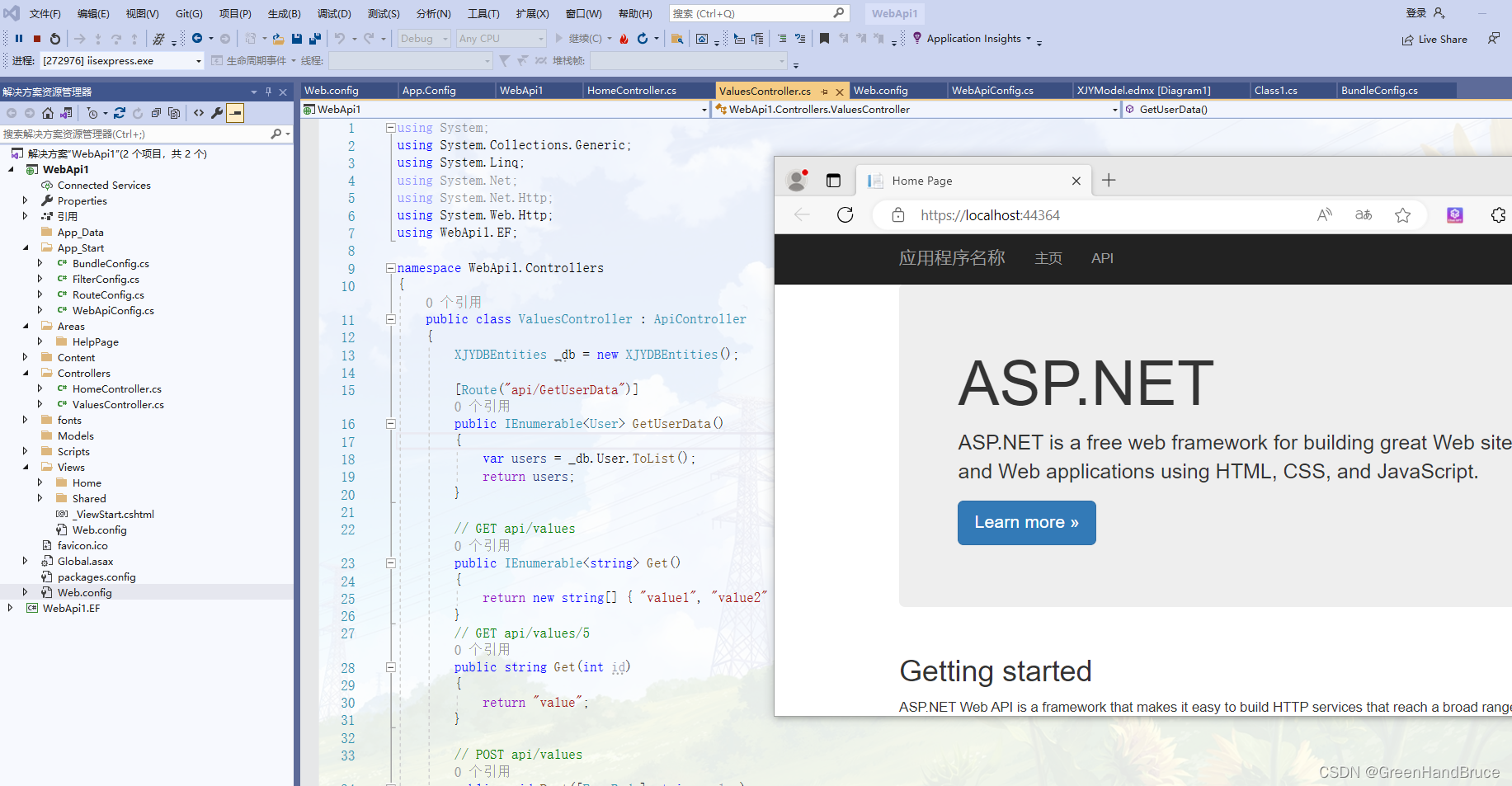
Task: Click the Save All toolbar icon
Action: click(x=315, y=39)
